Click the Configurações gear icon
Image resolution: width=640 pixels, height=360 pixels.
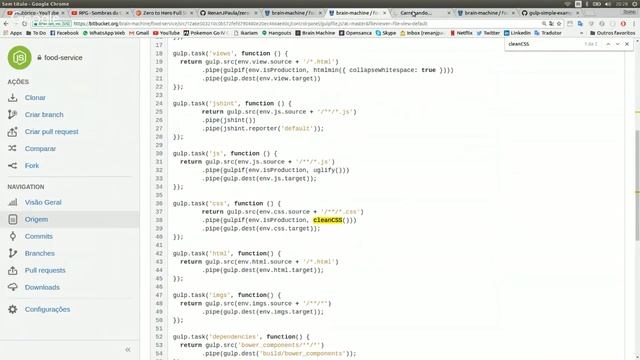tap(13, 309)
